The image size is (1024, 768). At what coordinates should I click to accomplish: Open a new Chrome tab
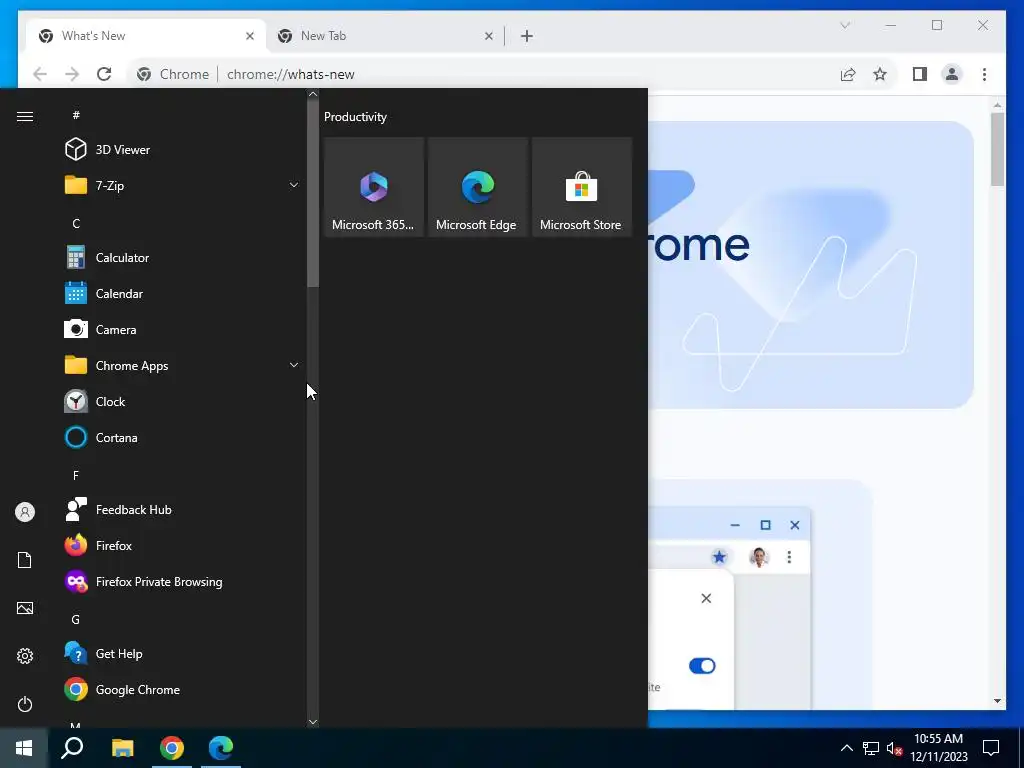[x=526, y=36]
